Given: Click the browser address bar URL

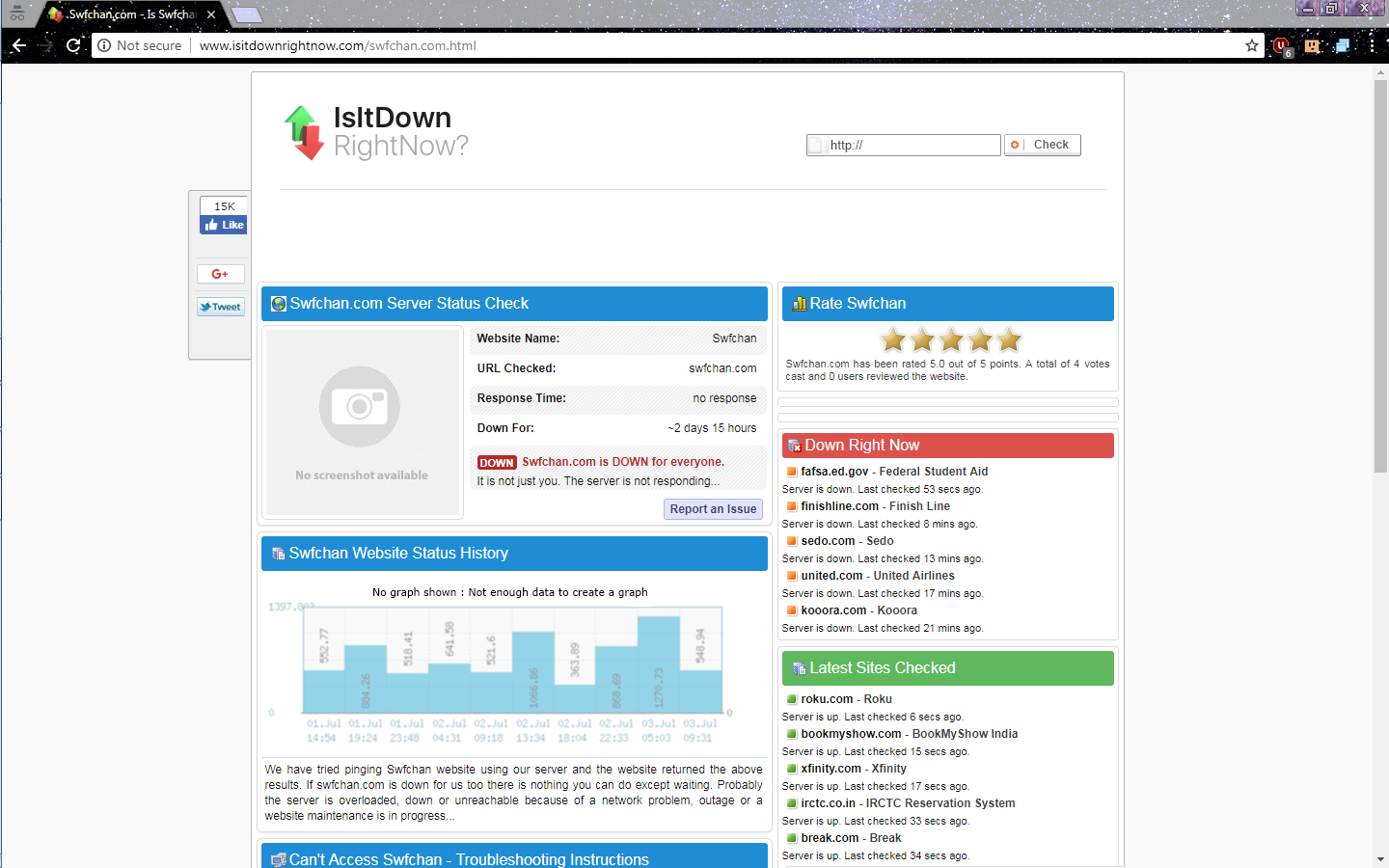Looking at the screenshot, I should coord(338,45).
